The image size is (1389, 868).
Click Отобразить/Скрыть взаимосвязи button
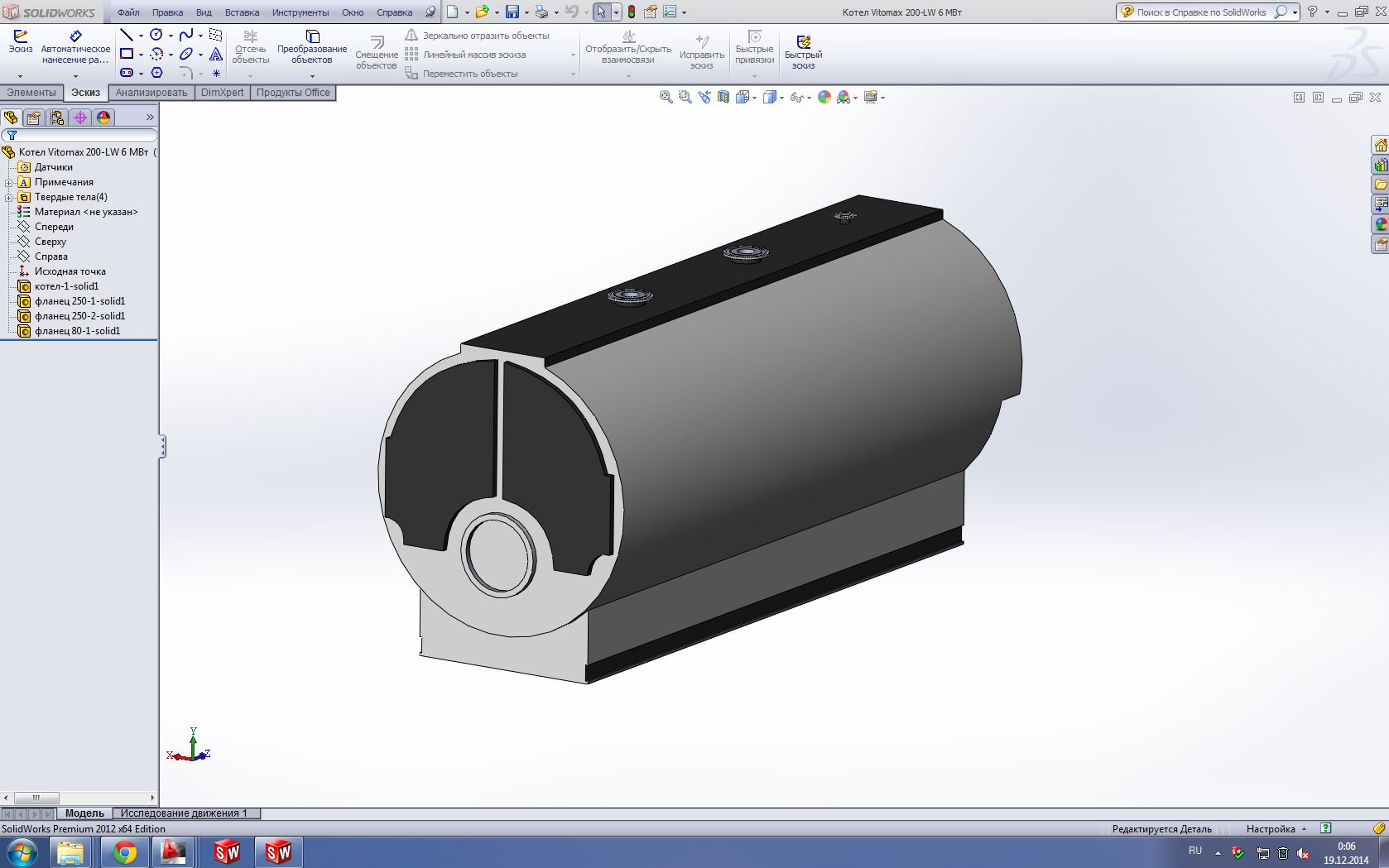[x=628, y=47]
